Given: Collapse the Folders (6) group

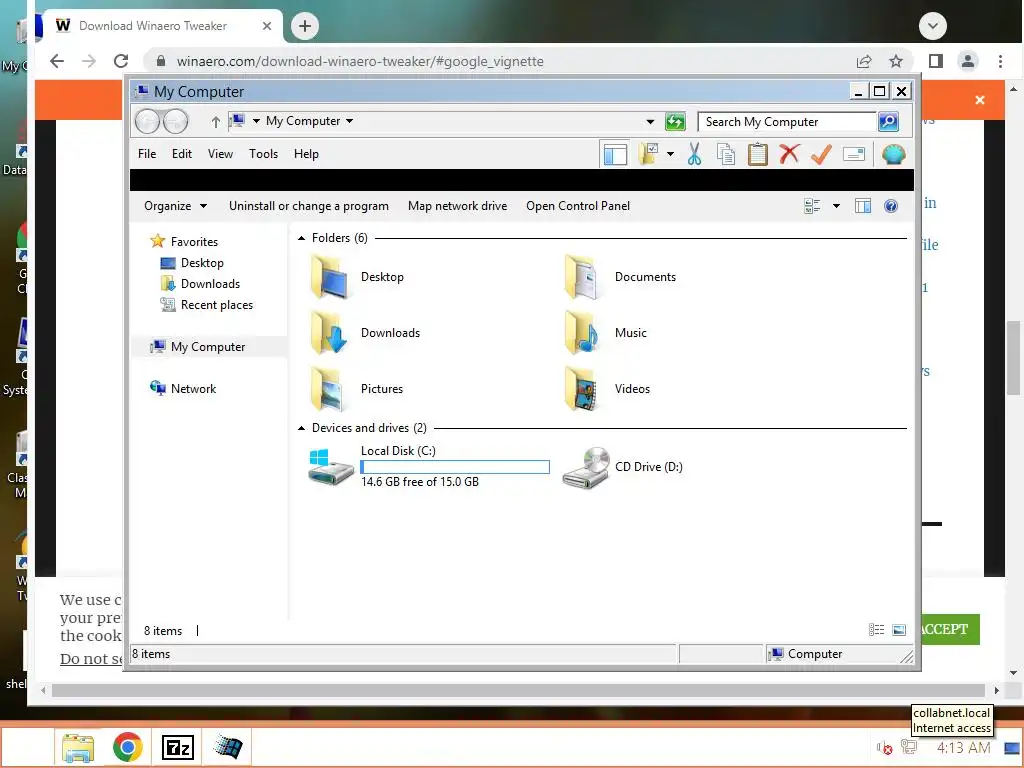Looking at the screenshot, I should 301,238.
